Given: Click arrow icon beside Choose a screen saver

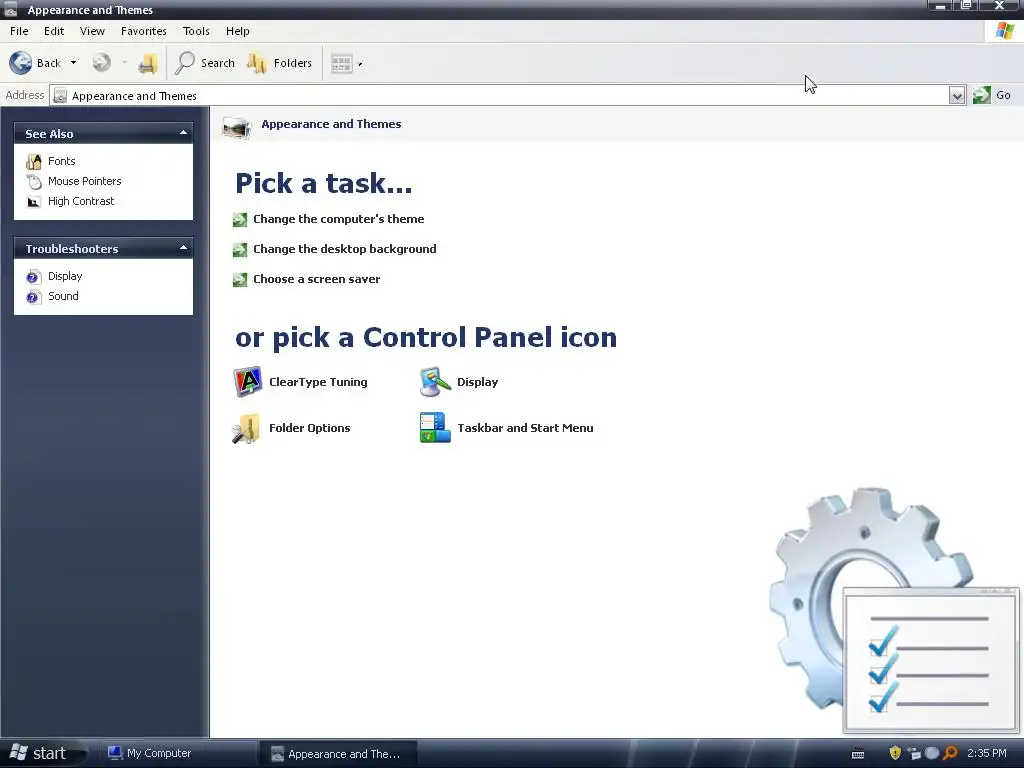Looking at the screenshot, I should click(x=240, y=280).
